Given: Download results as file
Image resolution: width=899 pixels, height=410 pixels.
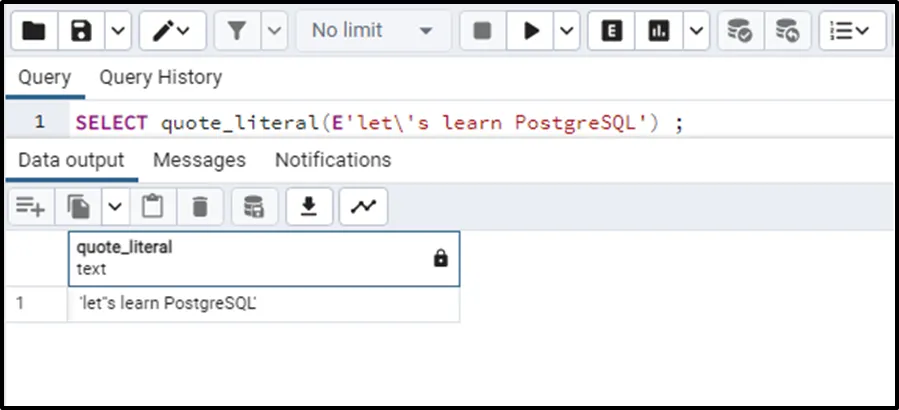Looking at the screenshot, I should 310,207.
